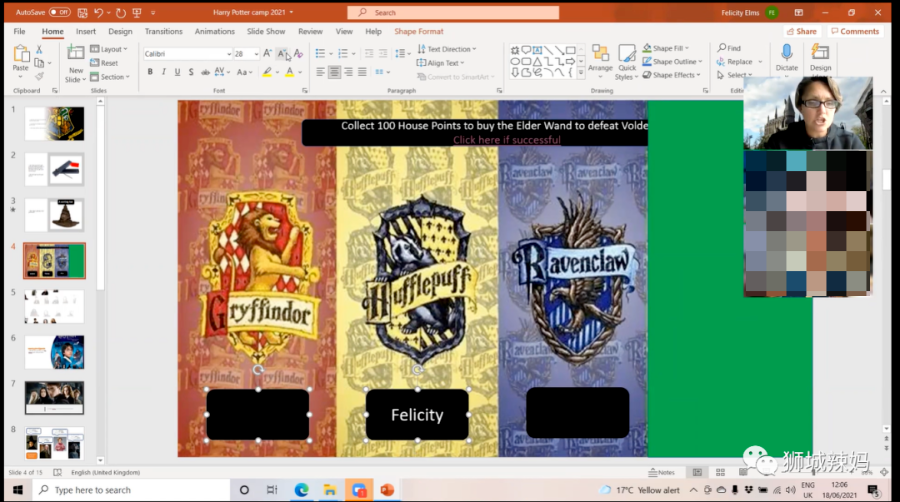Switch to the Insert tab

86,32
